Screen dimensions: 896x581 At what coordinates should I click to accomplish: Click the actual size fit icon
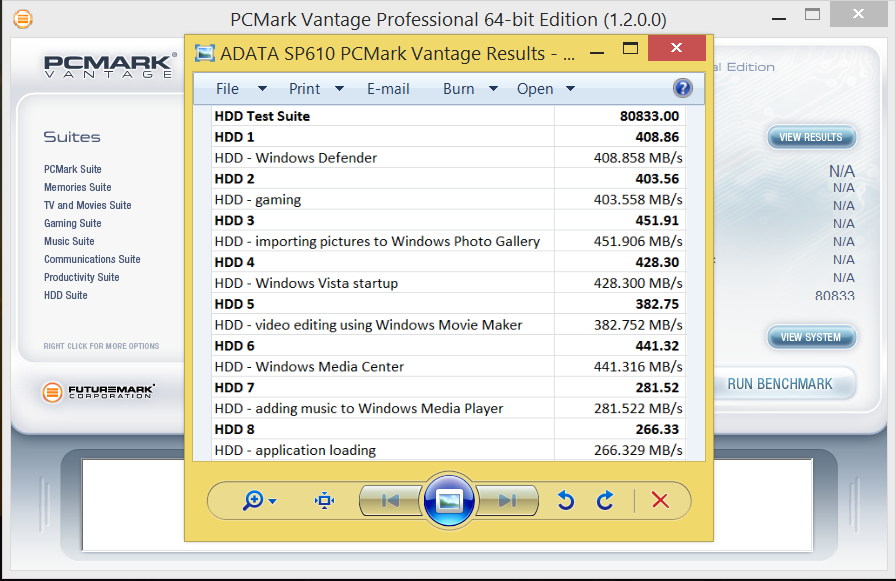coord(324,501)
